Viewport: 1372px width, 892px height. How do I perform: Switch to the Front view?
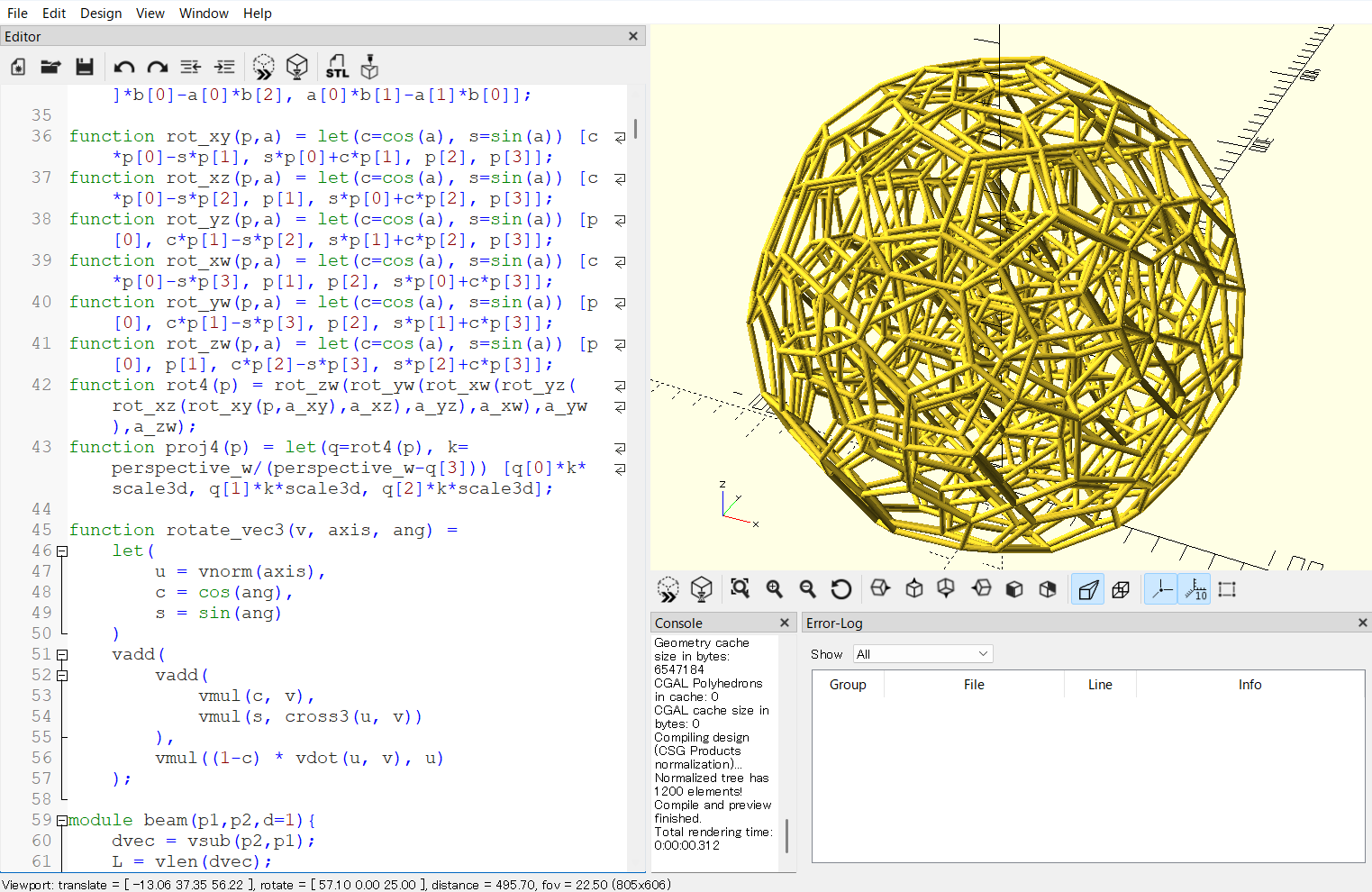[x=1014, y=589]
